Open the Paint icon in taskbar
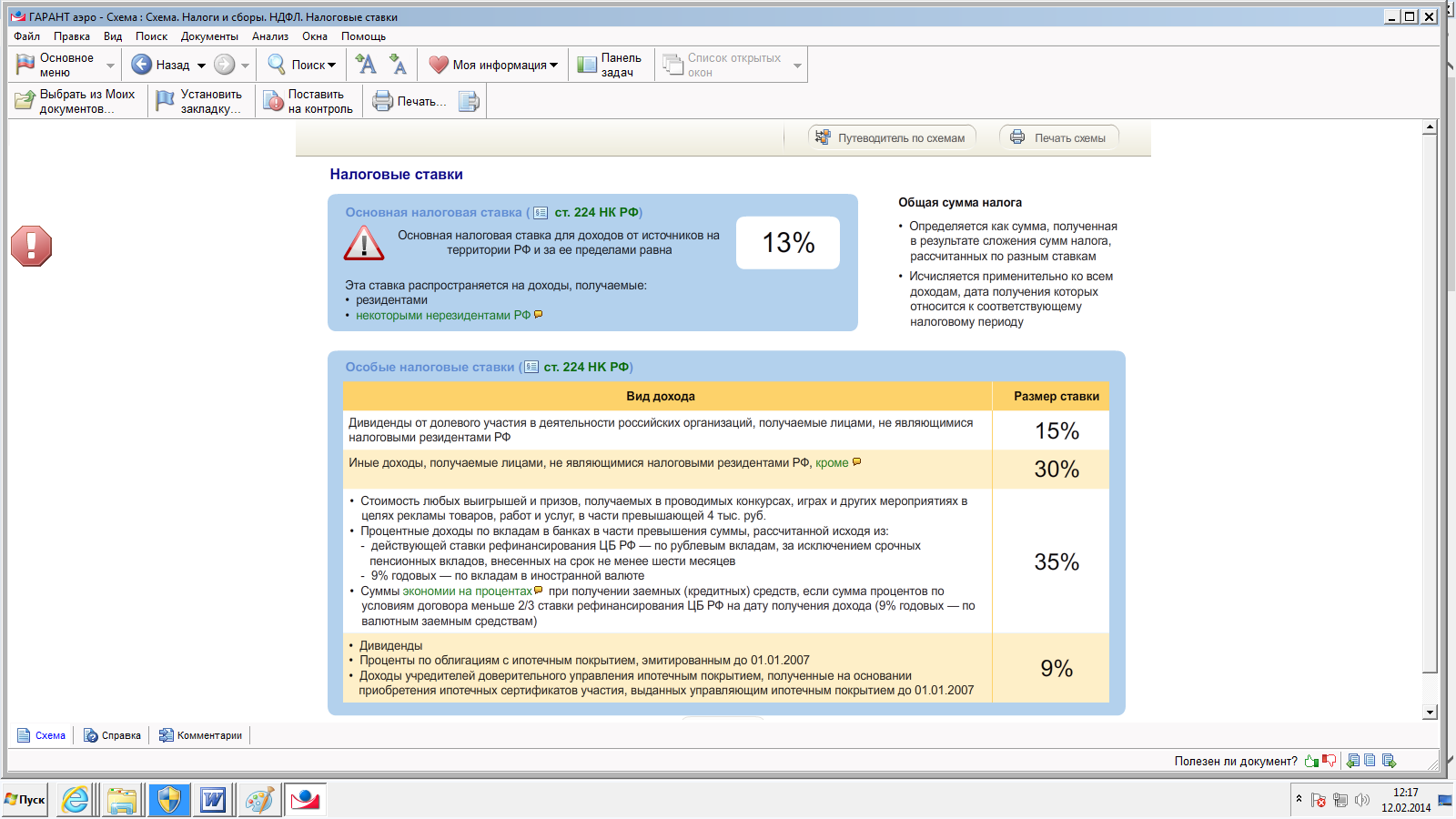 pos(258,800)
